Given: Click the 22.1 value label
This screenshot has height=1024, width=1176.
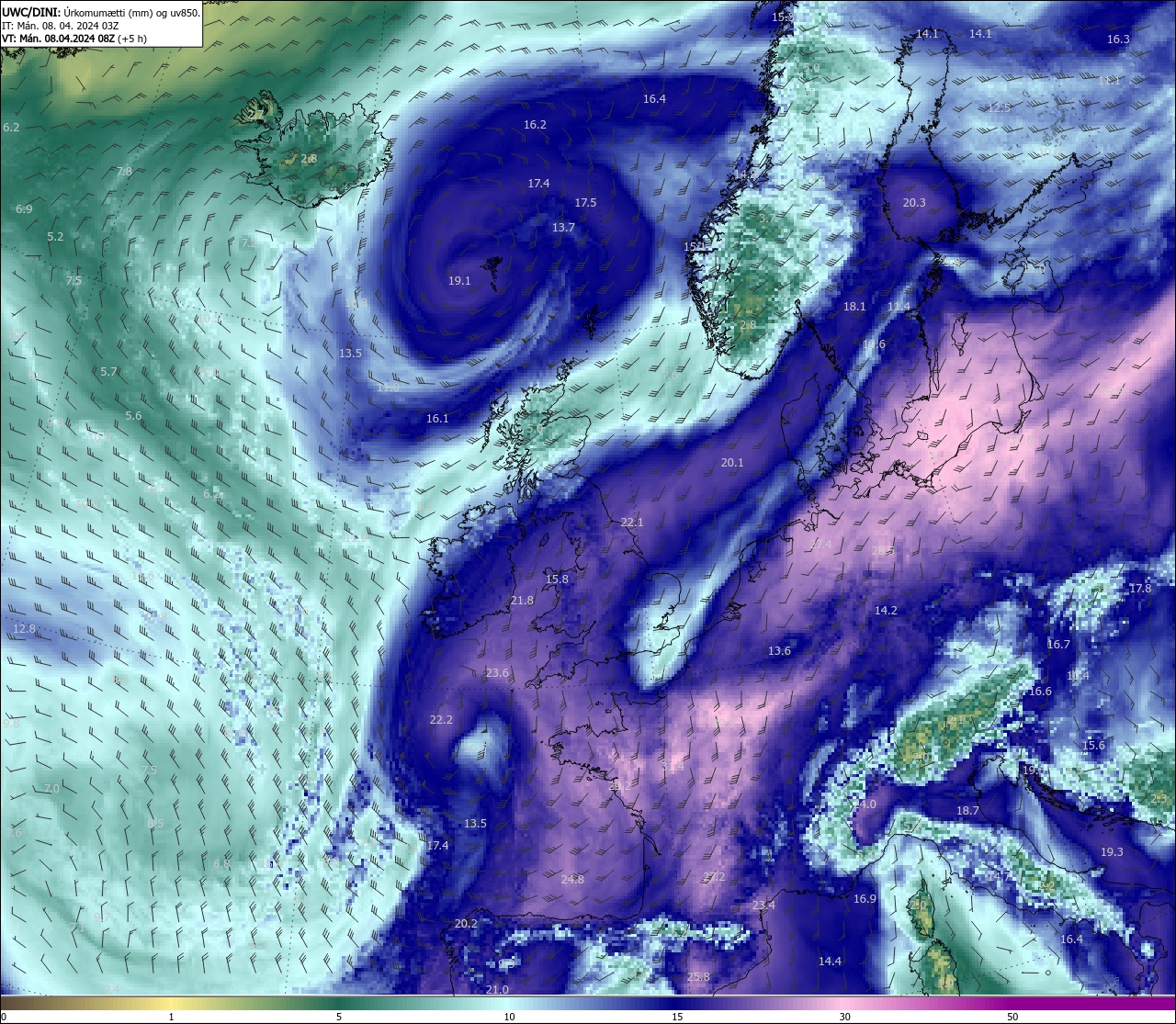Looking at the screenshot, I should pyautogui.click(x=632, y=523).
